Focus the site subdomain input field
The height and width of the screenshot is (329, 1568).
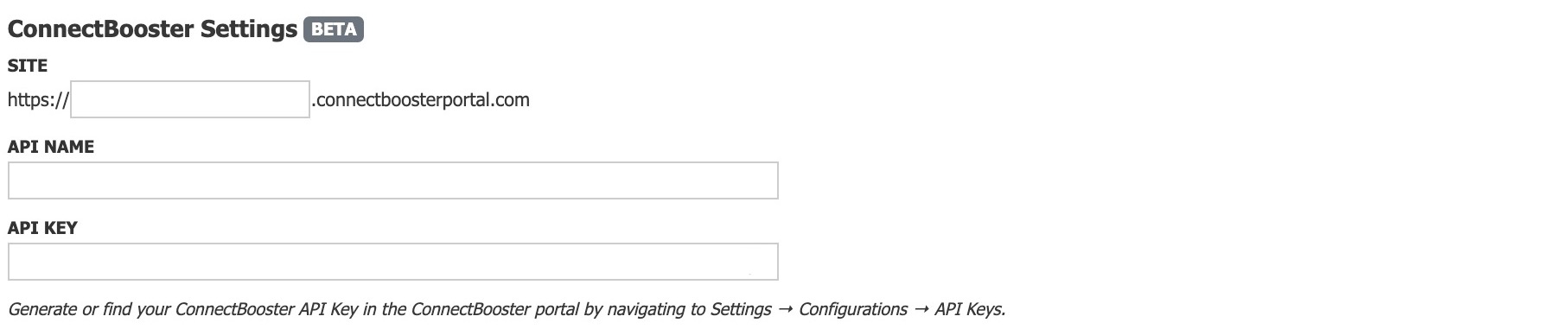pyautogui.click(x=190, y=99)
